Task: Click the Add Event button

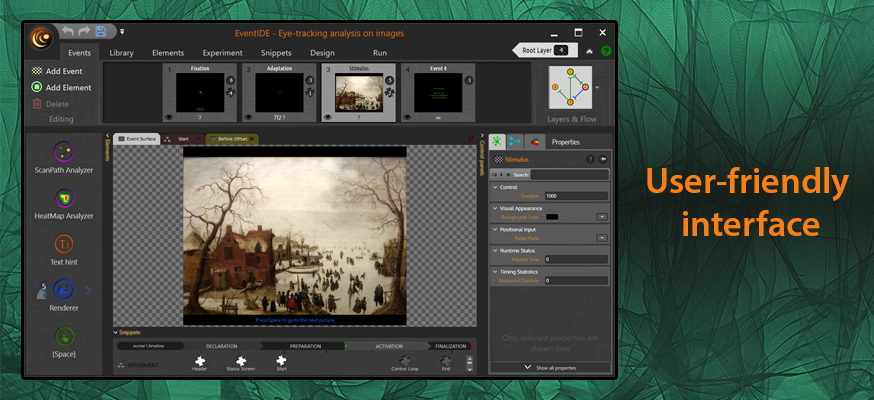Action: coord(57,71)
